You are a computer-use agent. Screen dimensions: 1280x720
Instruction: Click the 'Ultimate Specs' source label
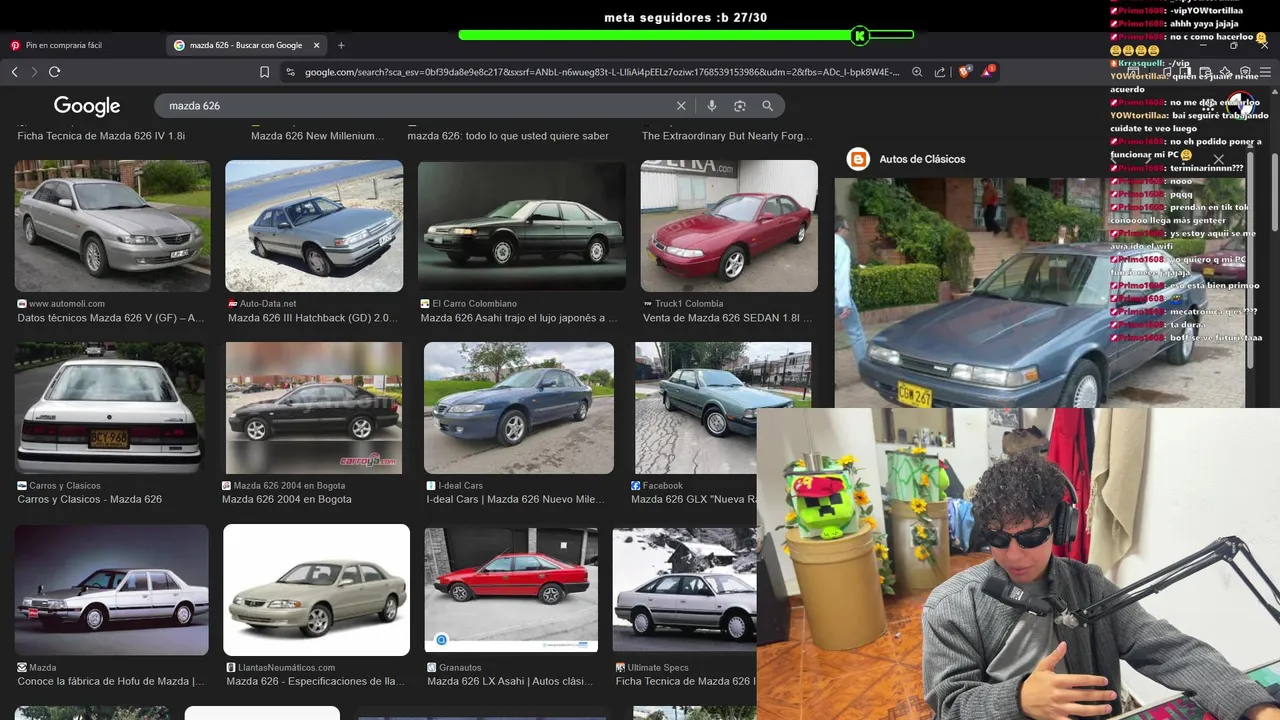tap(658, 667)
